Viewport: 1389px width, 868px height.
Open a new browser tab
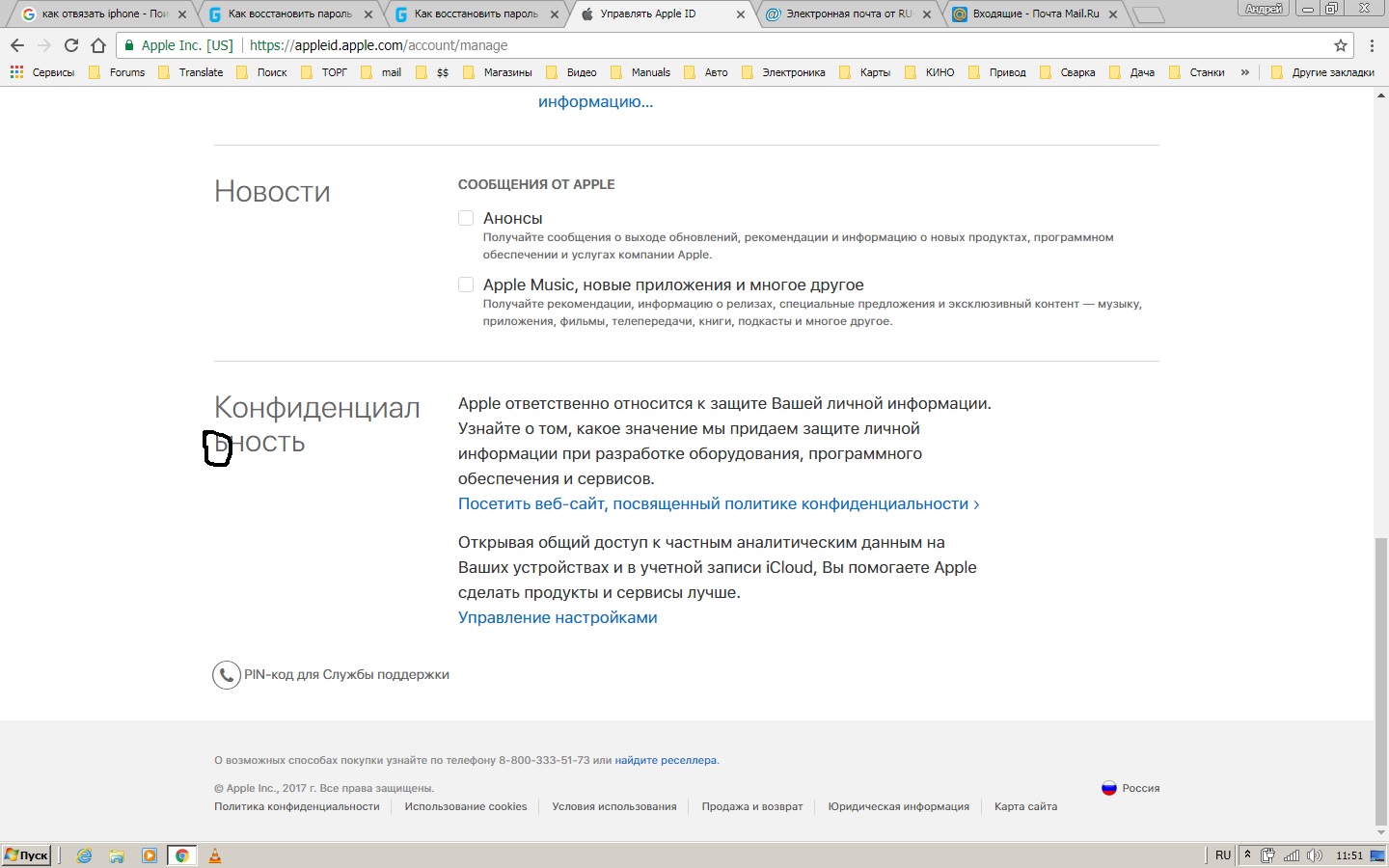point(1148,14)
